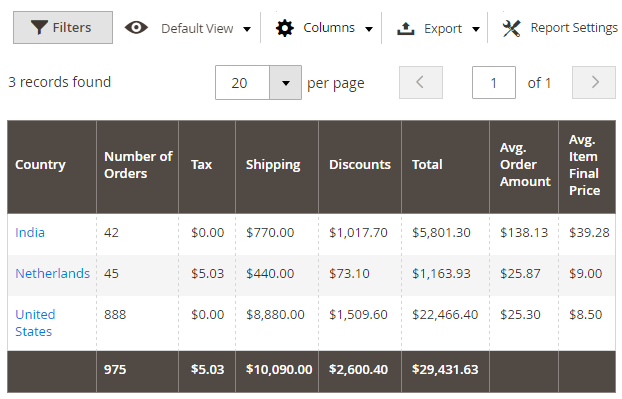Click Netherlands item price $9.00
622x399 pixels.
(586, 273)
